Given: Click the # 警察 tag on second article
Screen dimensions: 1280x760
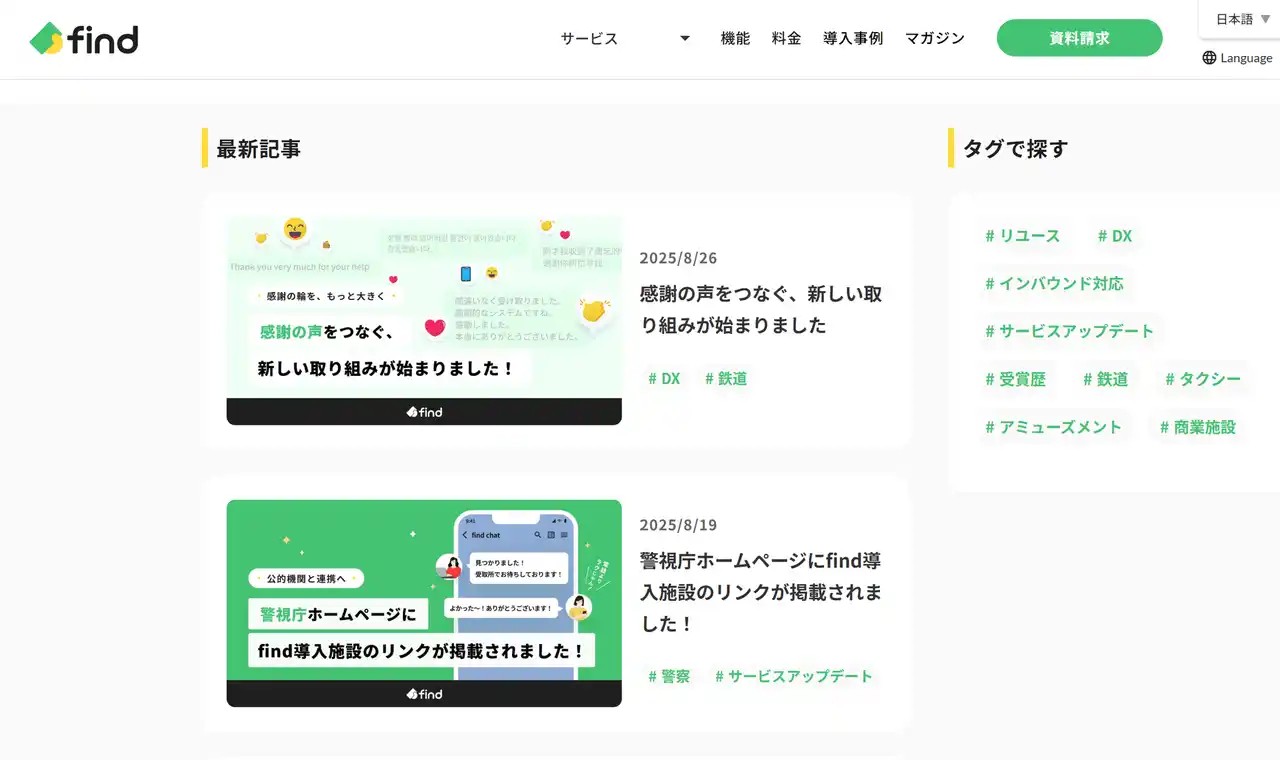Looking at the screenshot, I should pos(669,676).
